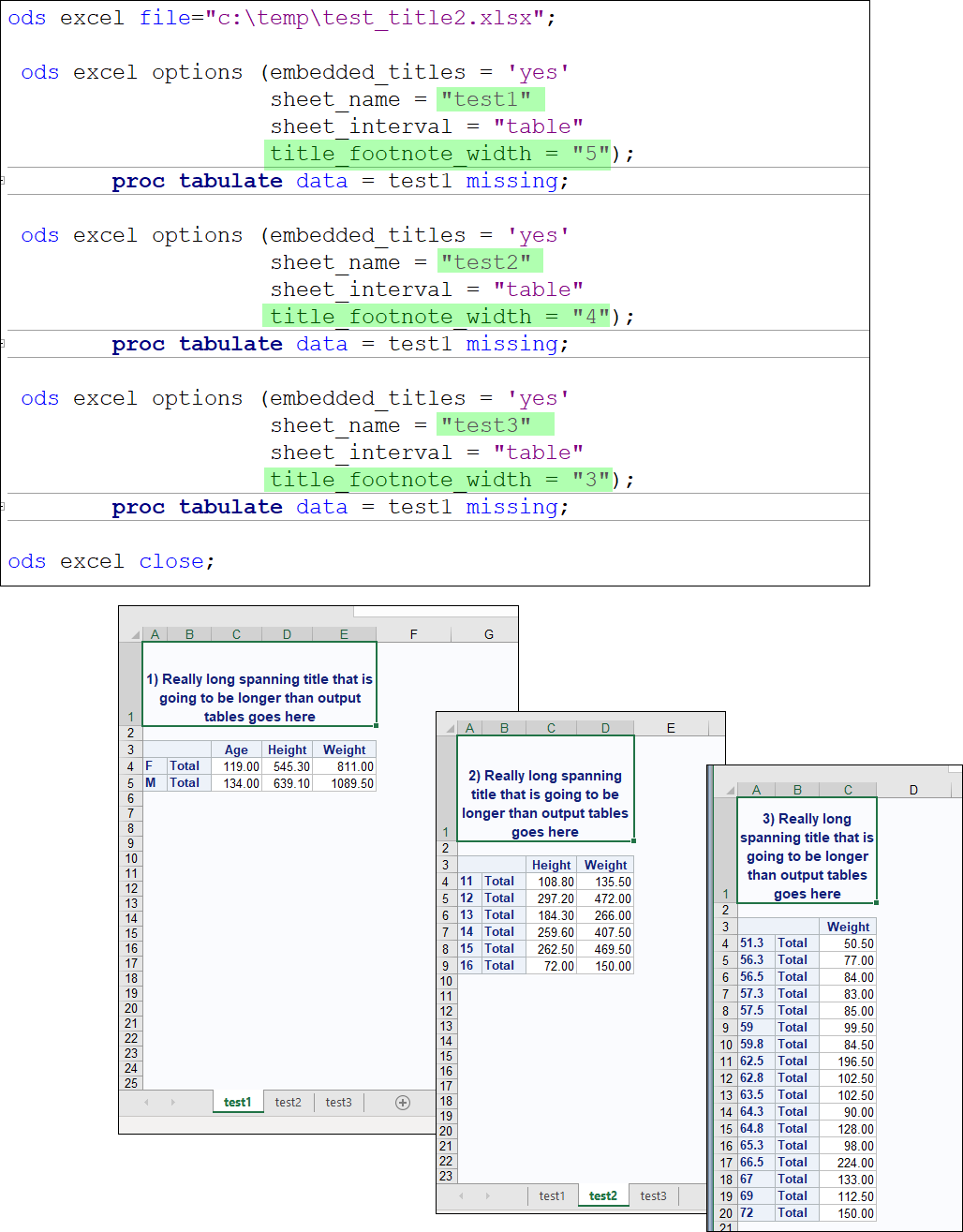Select test1 tab in the middle workbook window
The height and width of the screenshot is (1232, 963).
(552, 1196)
